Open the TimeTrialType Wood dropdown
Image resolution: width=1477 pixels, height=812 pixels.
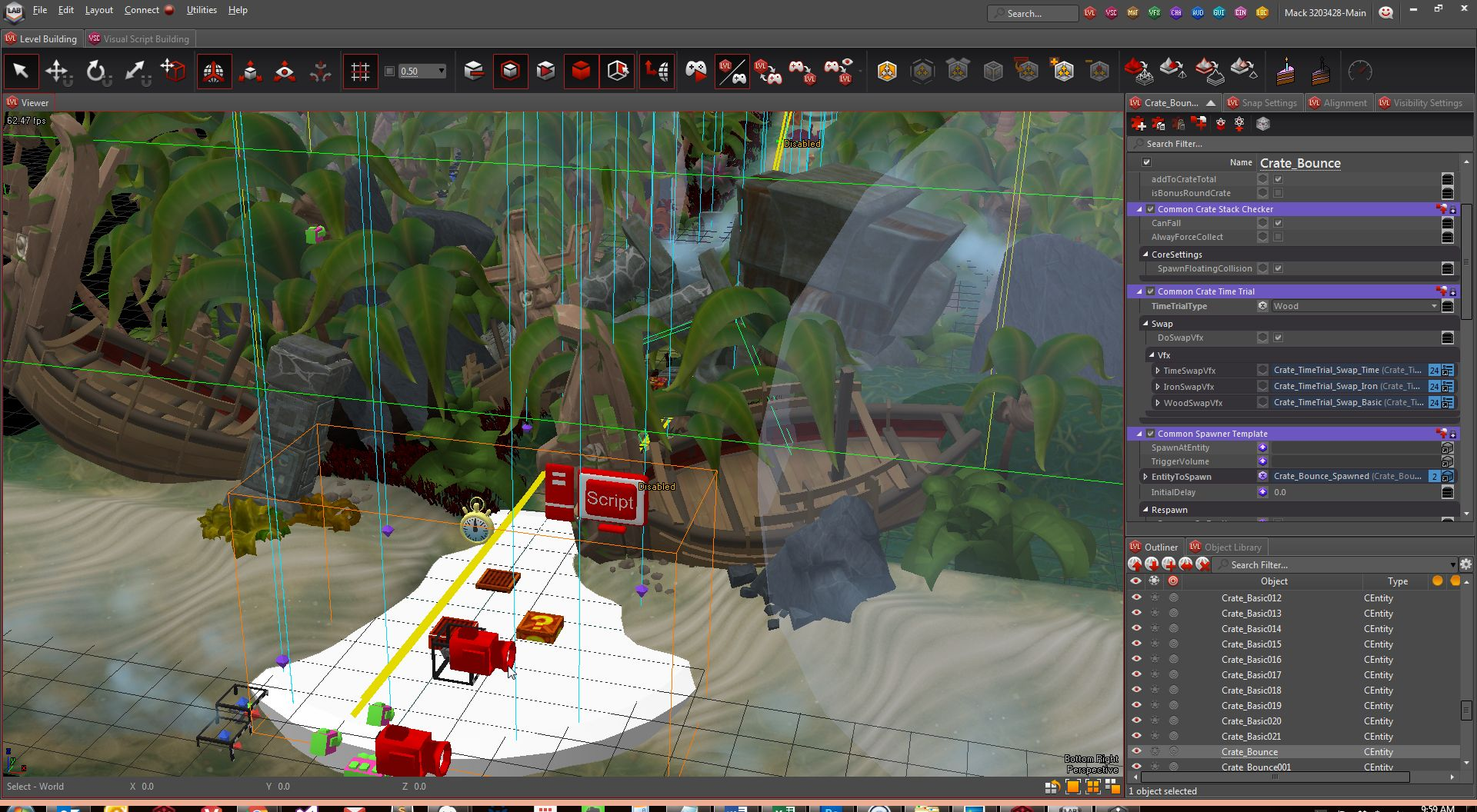[1355, 306]
